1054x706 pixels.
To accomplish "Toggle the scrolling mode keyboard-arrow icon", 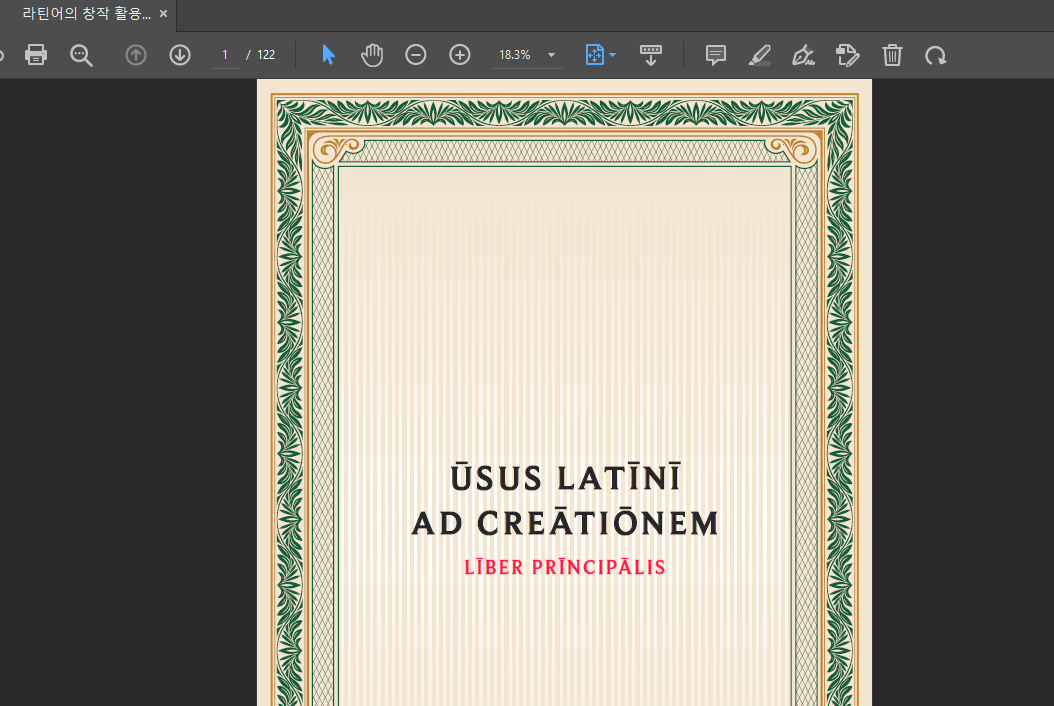I will click(651, 55).
